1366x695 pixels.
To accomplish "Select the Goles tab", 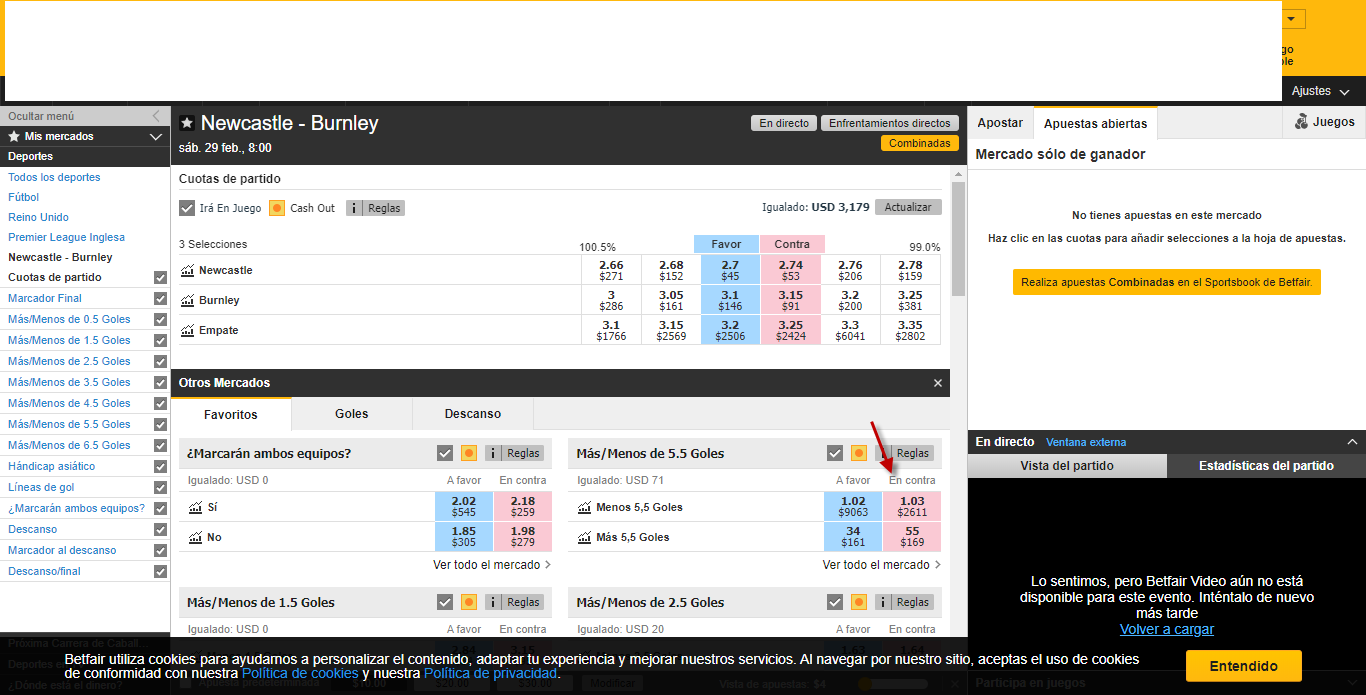I will point(352,414).
